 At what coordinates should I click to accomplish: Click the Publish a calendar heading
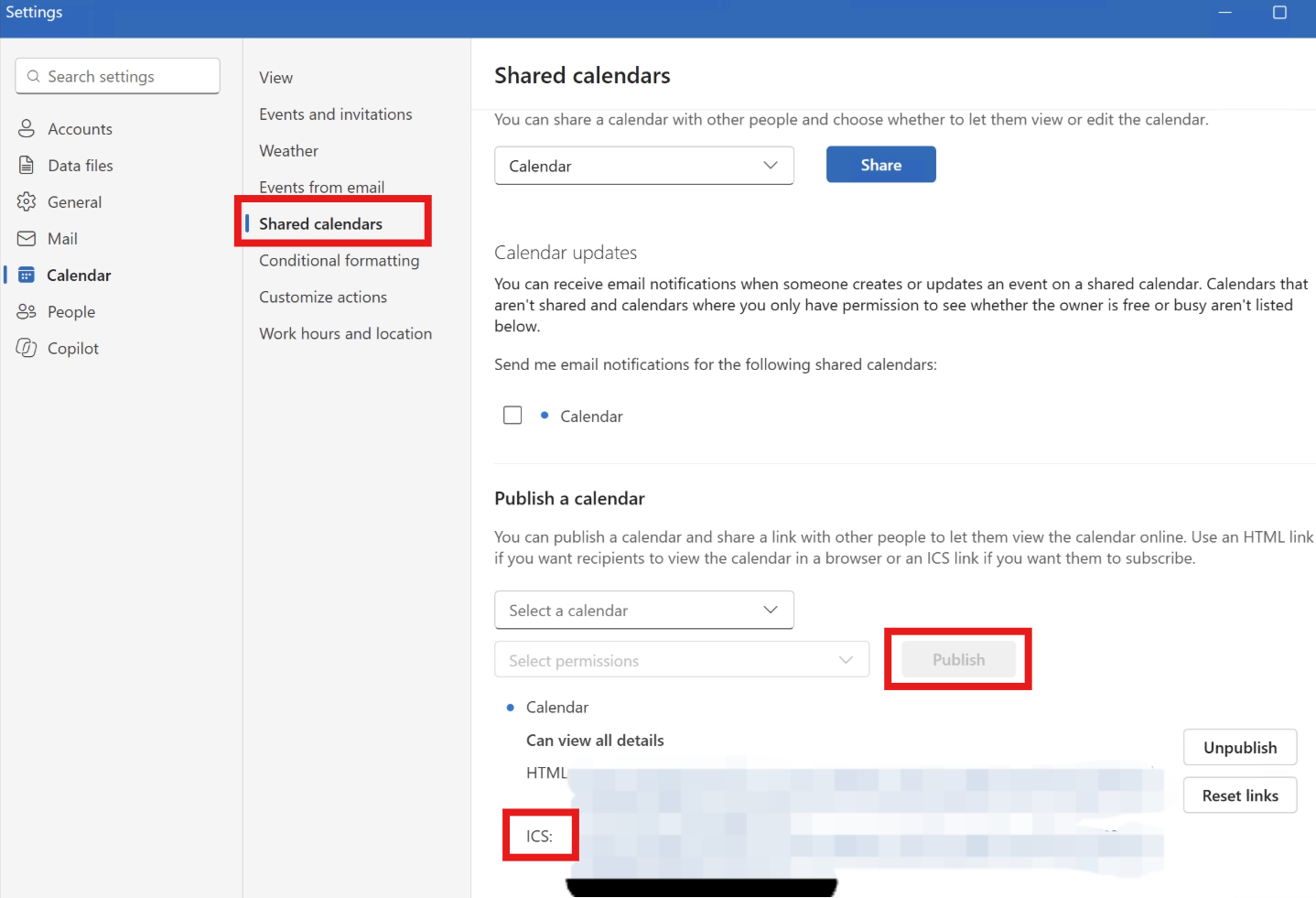(x=569, y=499)
